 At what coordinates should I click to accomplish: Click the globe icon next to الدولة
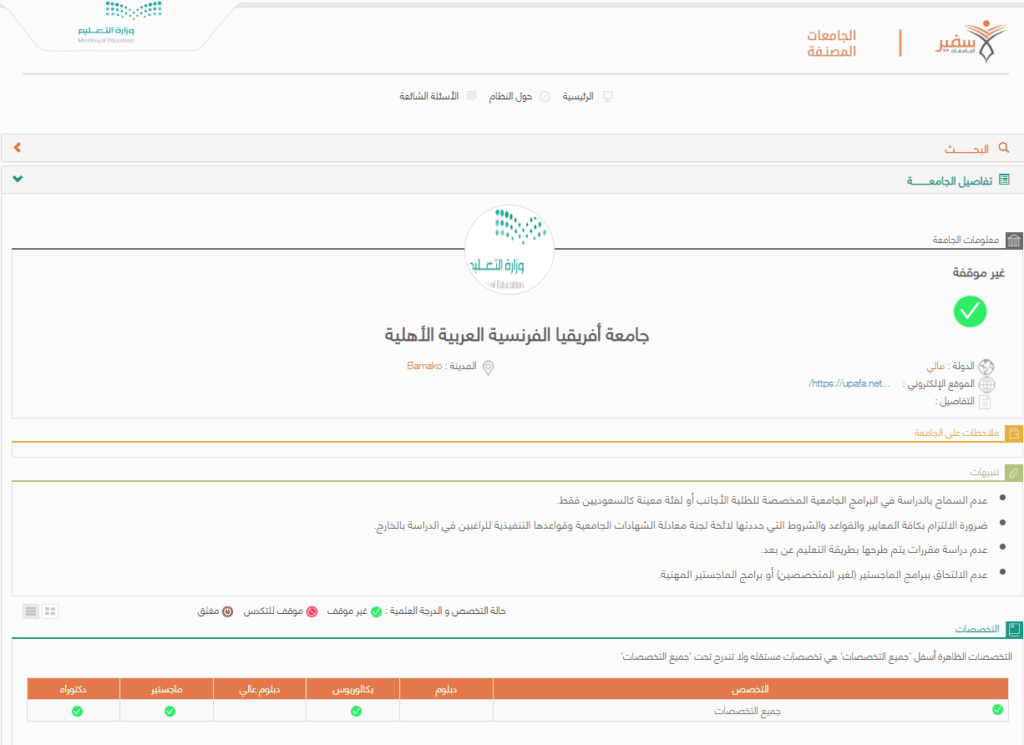click(x=987, y=367)
